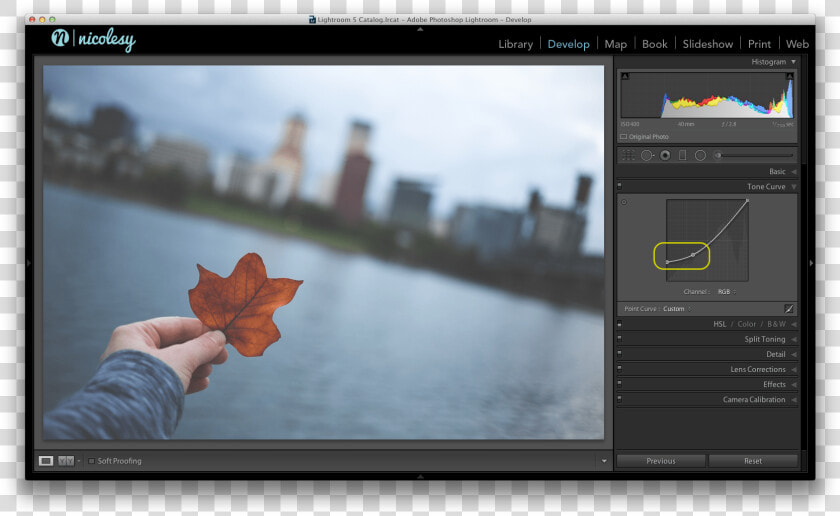Click the highlight clipping indicator in histogram

pyautogui.click(x=790, y=77)
